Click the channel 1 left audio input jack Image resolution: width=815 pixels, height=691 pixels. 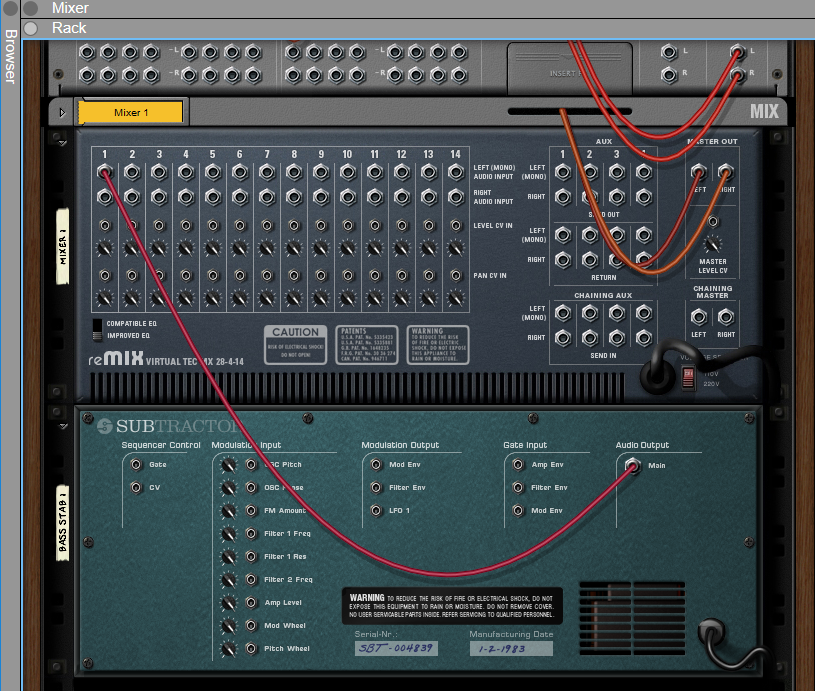point(104,172)
